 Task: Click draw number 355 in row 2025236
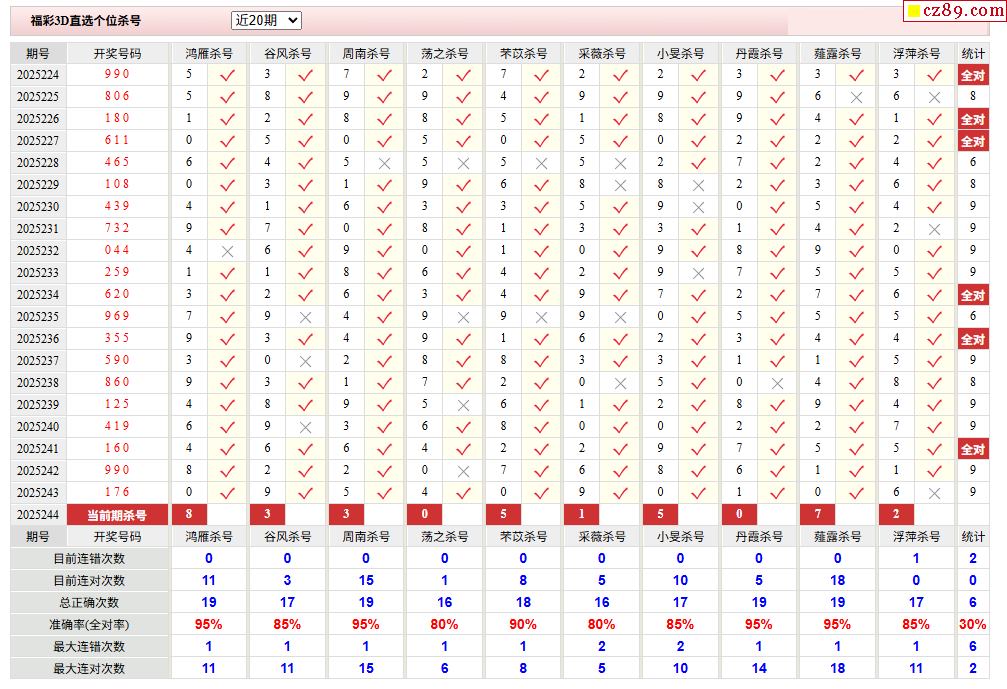coord(117,338)
